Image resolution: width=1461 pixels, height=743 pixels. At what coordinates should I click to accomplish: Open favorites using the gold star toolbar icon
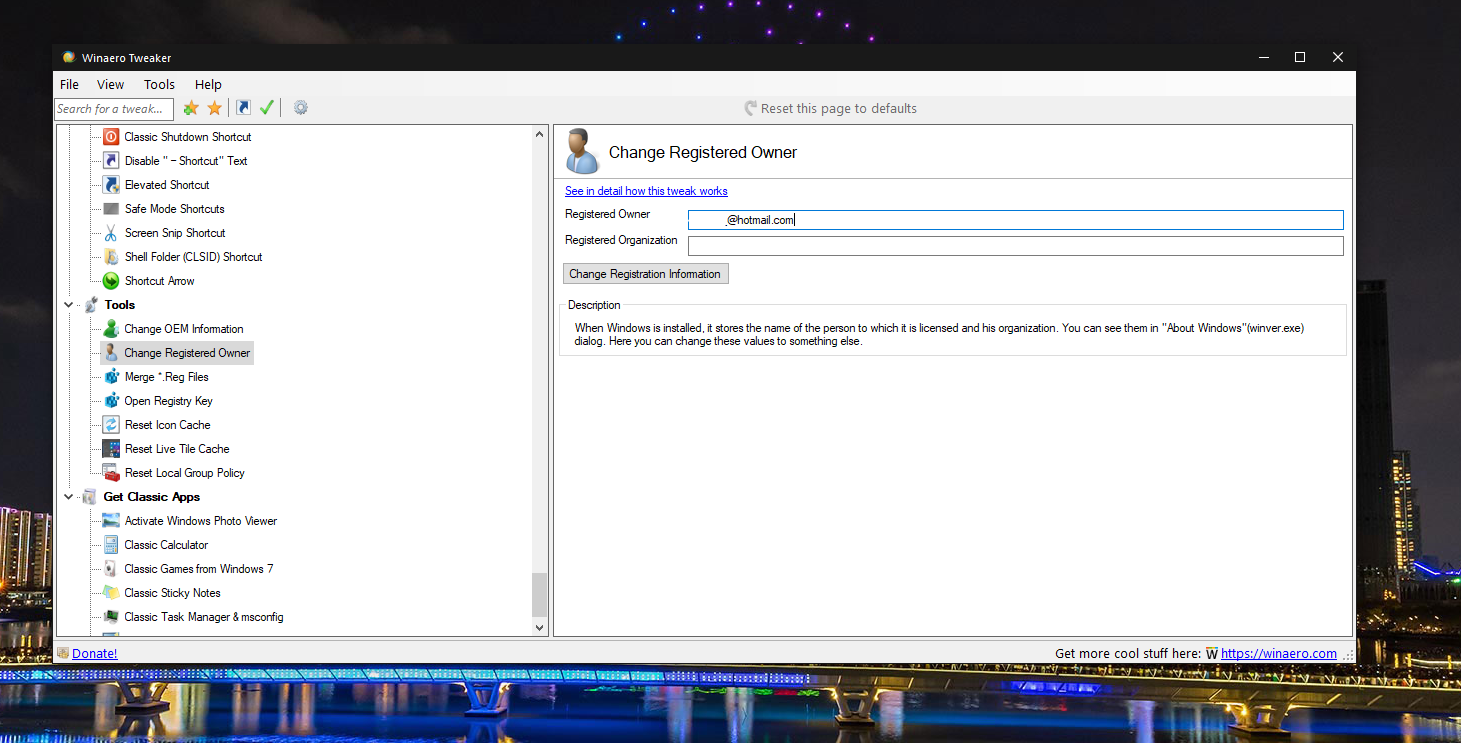215,107
